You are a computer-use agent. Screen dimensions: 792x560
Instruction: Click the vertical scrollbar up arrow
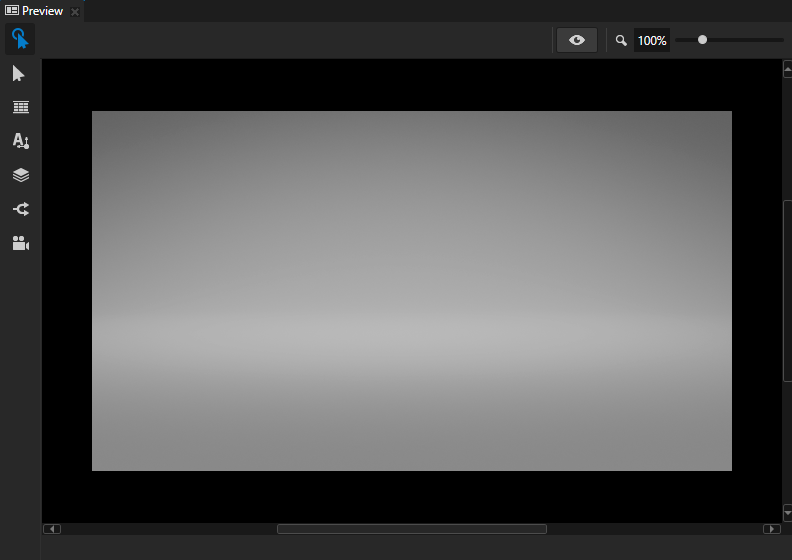click(787, 69)
